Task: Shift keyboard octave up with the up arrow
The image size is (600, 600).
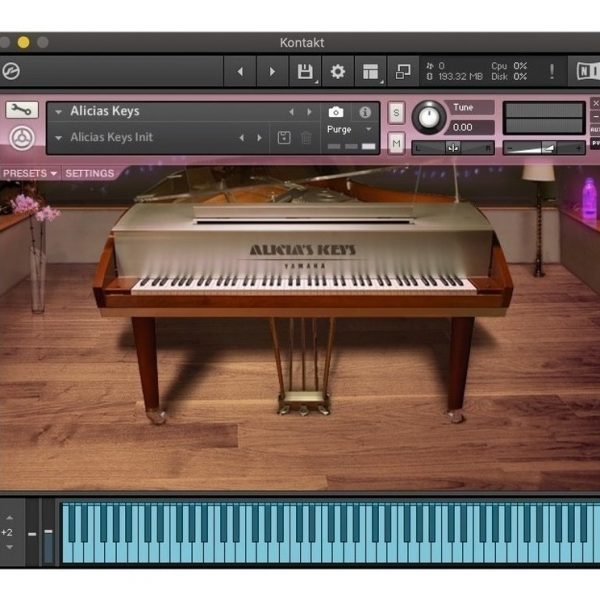Action: click(10, 518)
